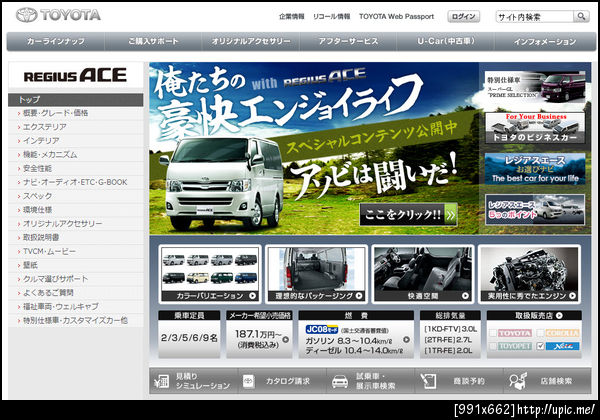600x420 pixels.
Task: Click the 2/3/5/6/9名 seating capacity value
Action: [x=189, y=338]
